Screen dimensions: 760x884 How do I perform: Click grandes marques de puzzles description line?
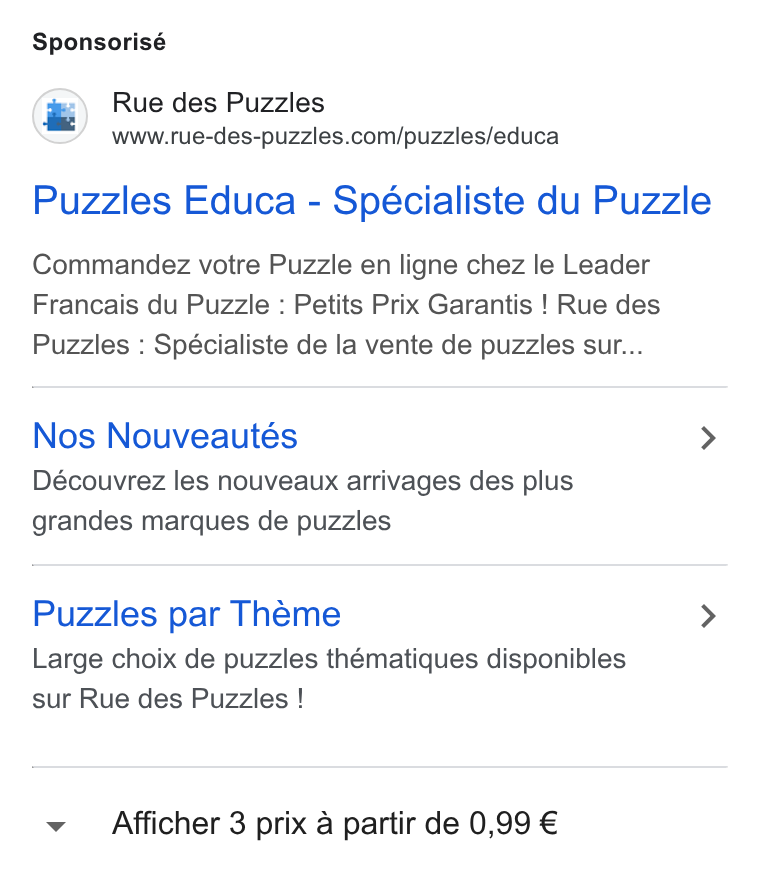(x=211, y=521)
